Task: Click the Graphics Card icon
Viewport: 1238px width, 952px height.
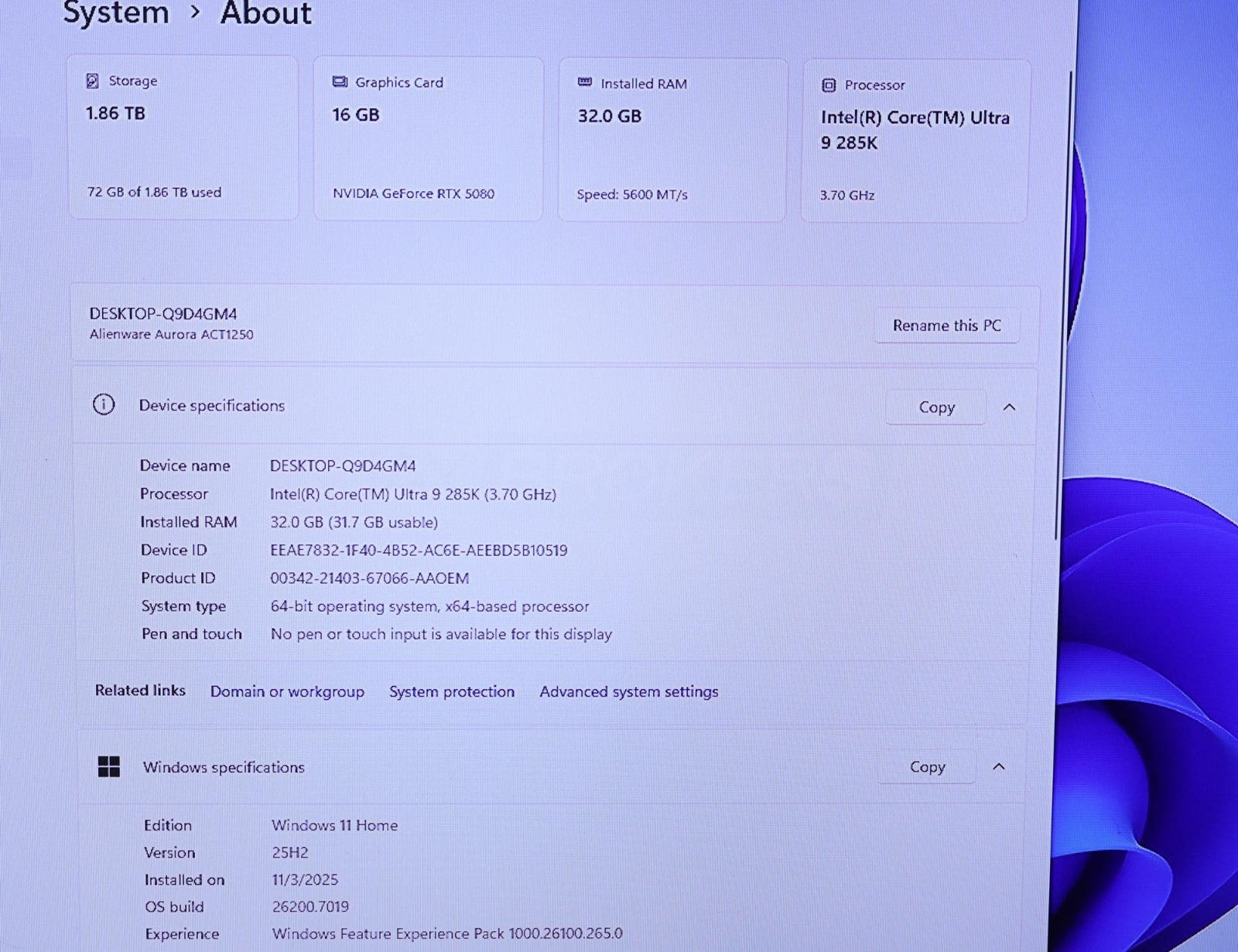Action: click(x=340, y=82)
